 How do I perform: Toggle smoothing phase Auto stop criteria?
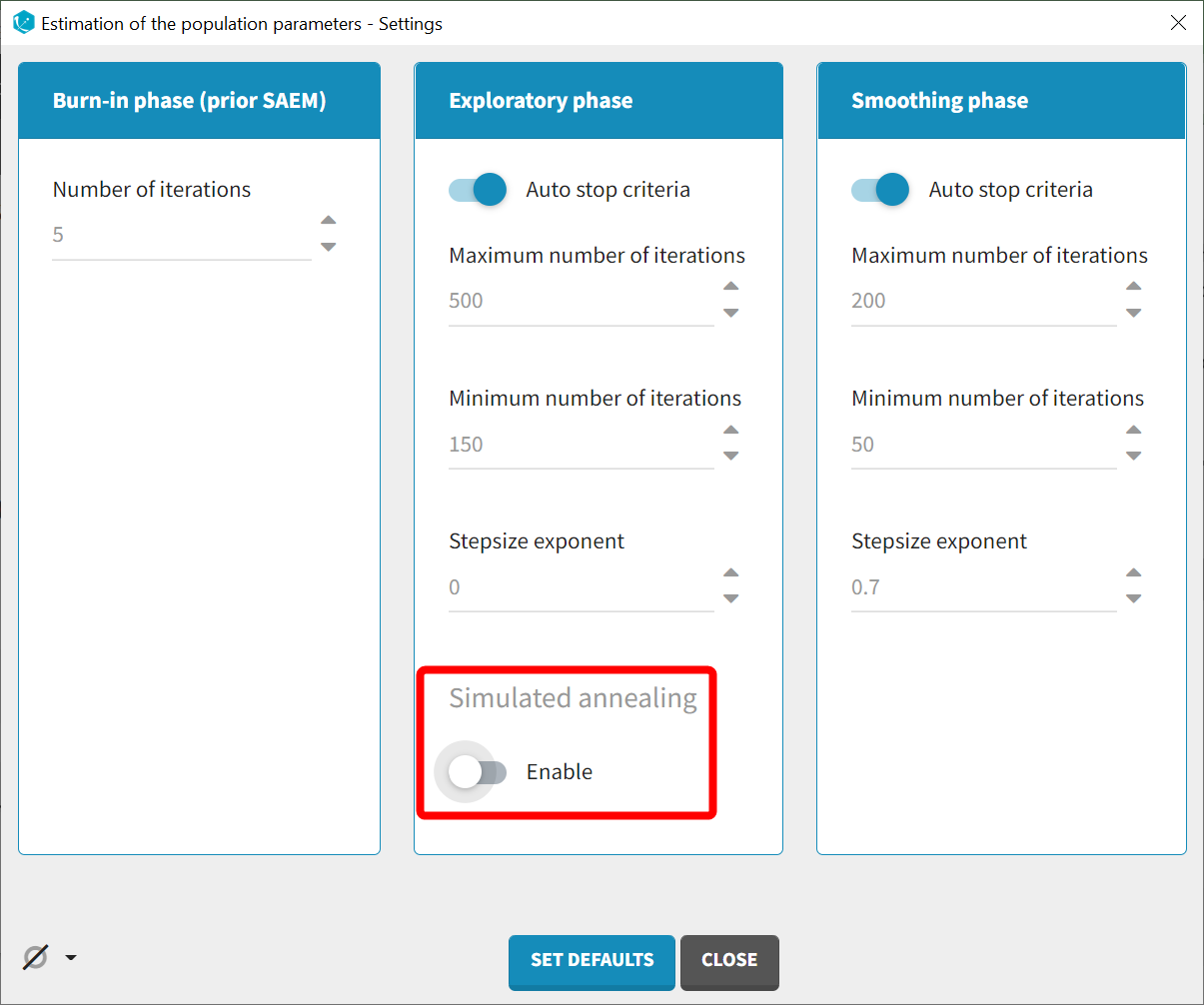880,190
